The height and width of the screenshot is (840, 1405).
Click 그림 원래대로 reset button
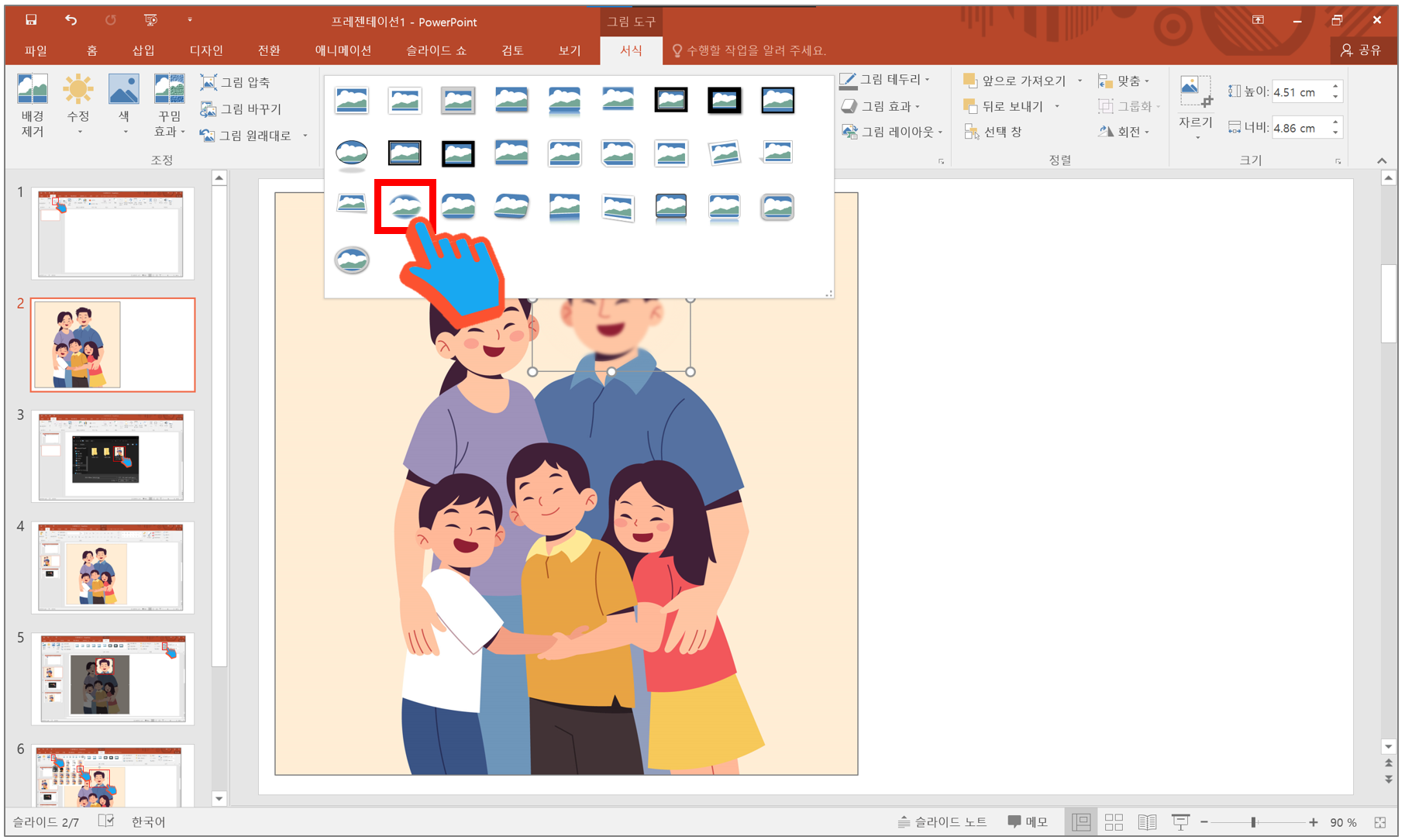[246, 136]
